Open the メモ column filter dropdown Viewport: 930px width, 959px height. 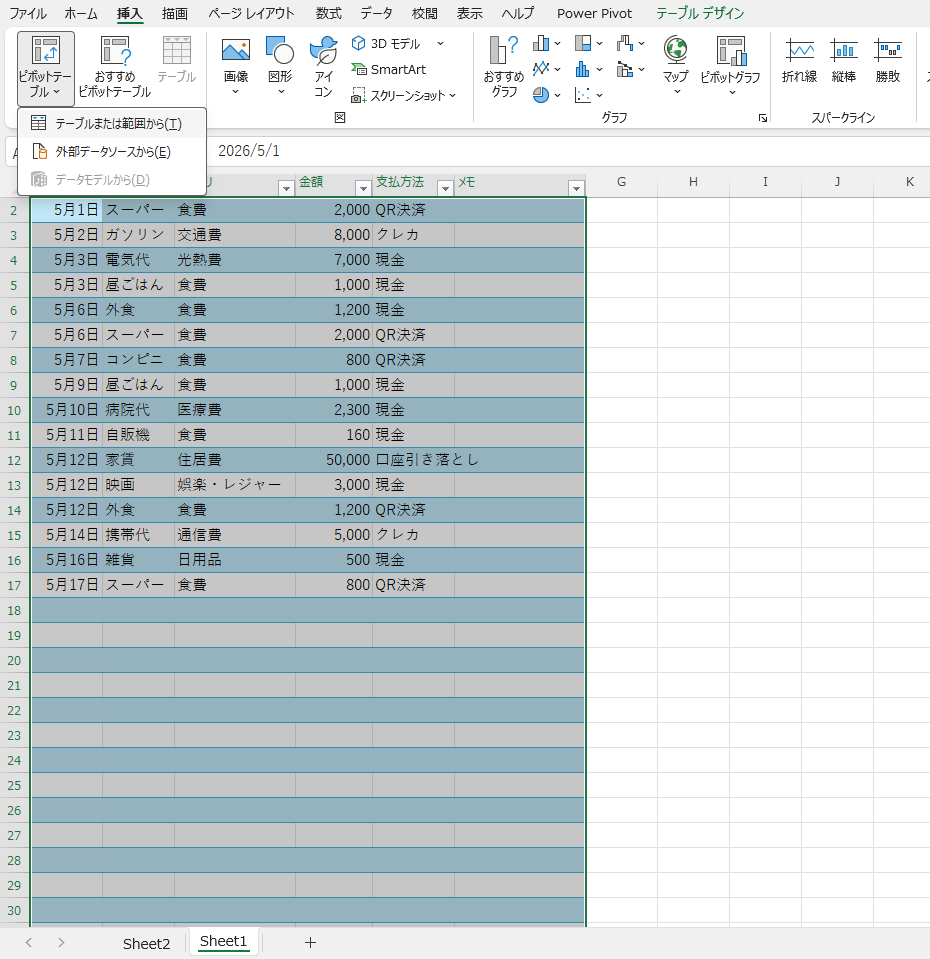pos(576,188)
